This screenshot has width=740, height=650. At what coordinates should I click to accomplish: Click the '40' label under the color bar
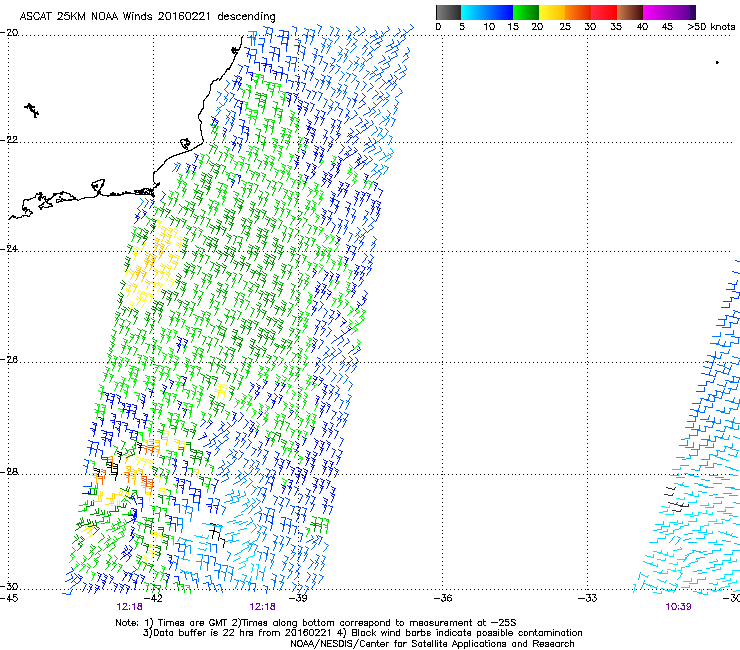click(642, 27)
